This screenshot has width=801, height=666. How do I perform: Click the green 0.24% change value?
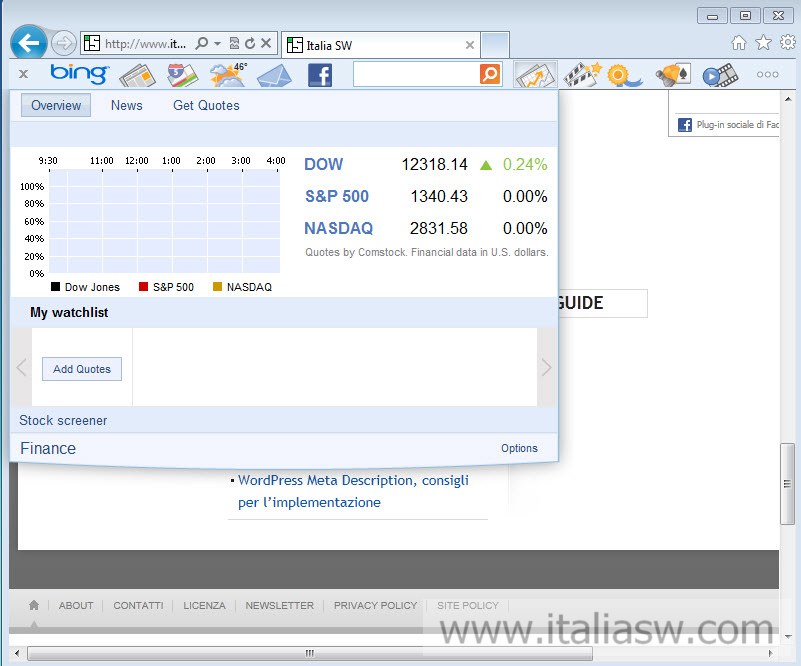(525, 164)
